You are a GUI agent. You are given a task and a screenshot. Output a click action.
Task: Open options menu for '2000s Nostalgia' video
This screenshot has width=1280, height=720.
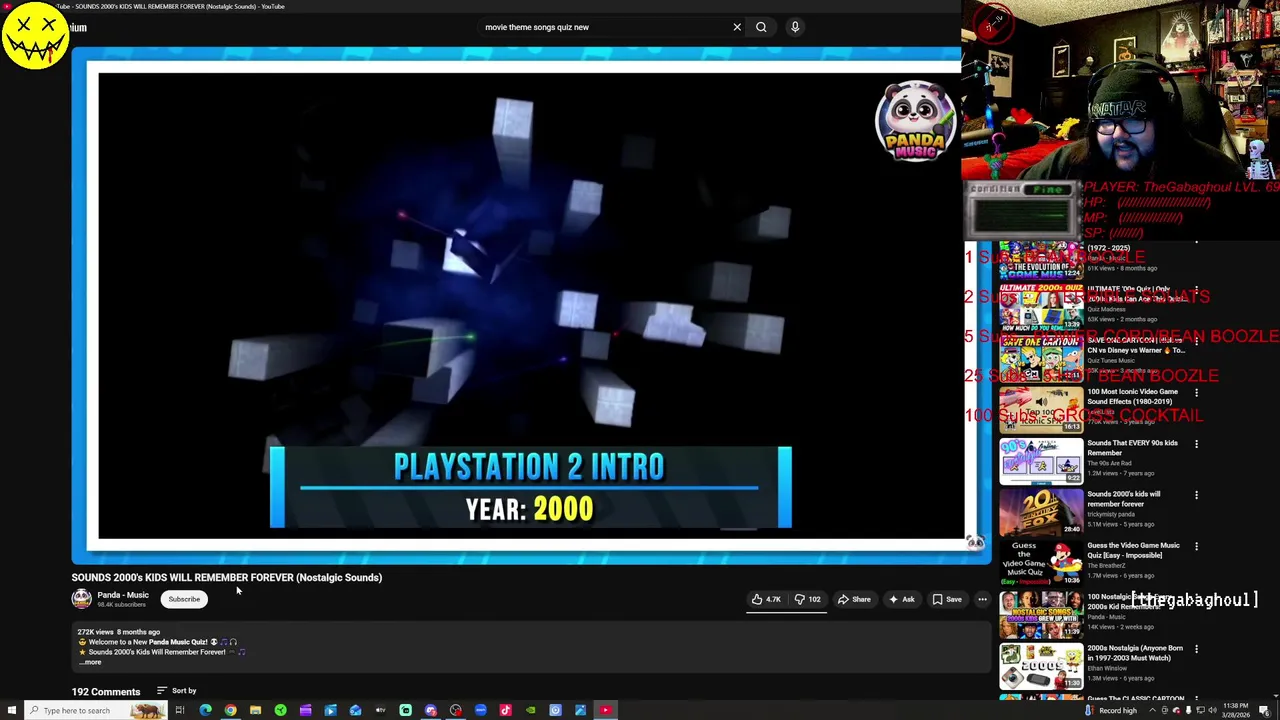[1196, 649]
